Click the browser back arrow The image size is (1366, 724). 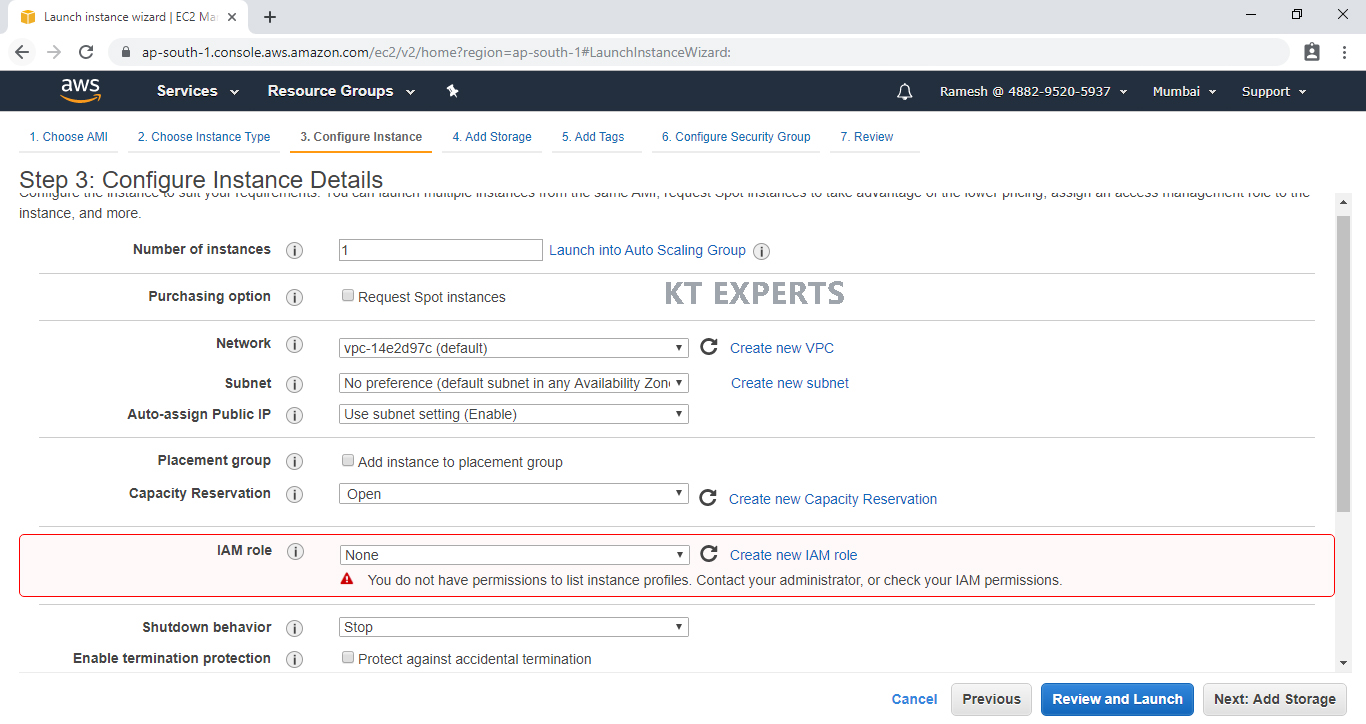(22, 52)
